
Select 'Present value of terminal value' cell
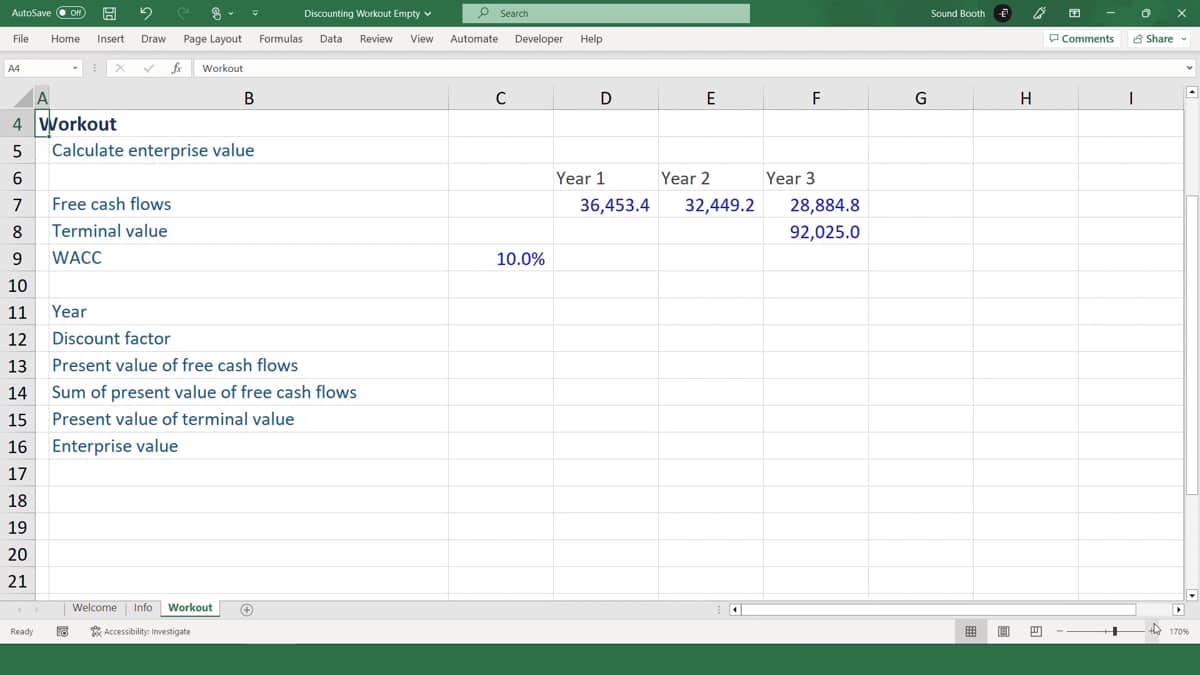248,419
